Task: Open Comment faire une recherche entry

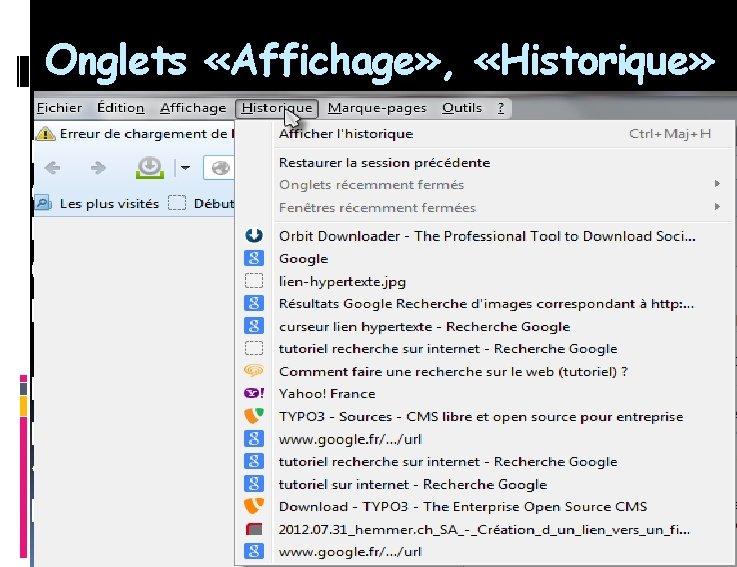Action: coord(484,371)
